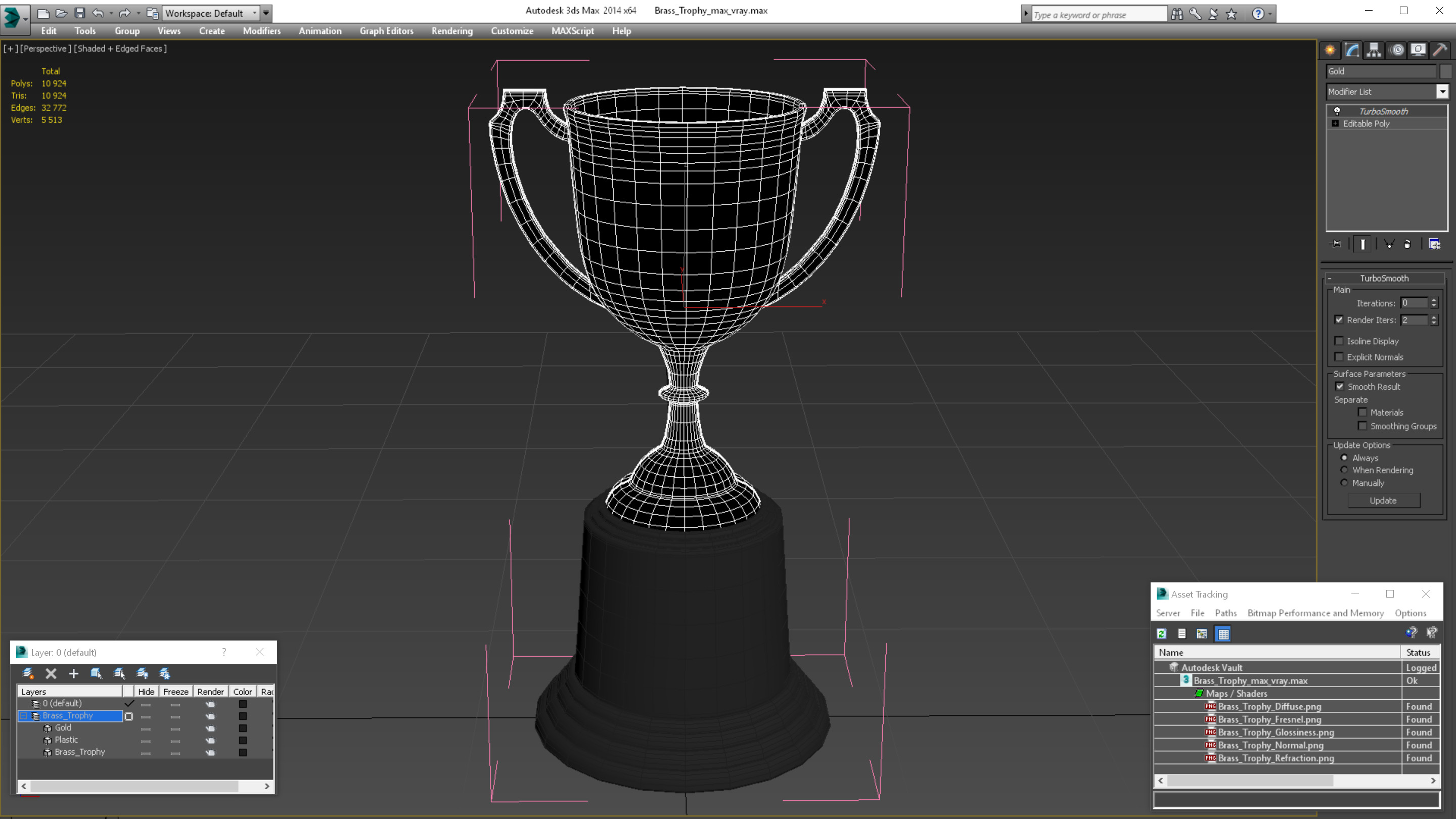Image resolution: width=1456 pixels, height=819 pixels.
Task: Expand the Modifier List dropdown
Action: (x=1441, y=91)
